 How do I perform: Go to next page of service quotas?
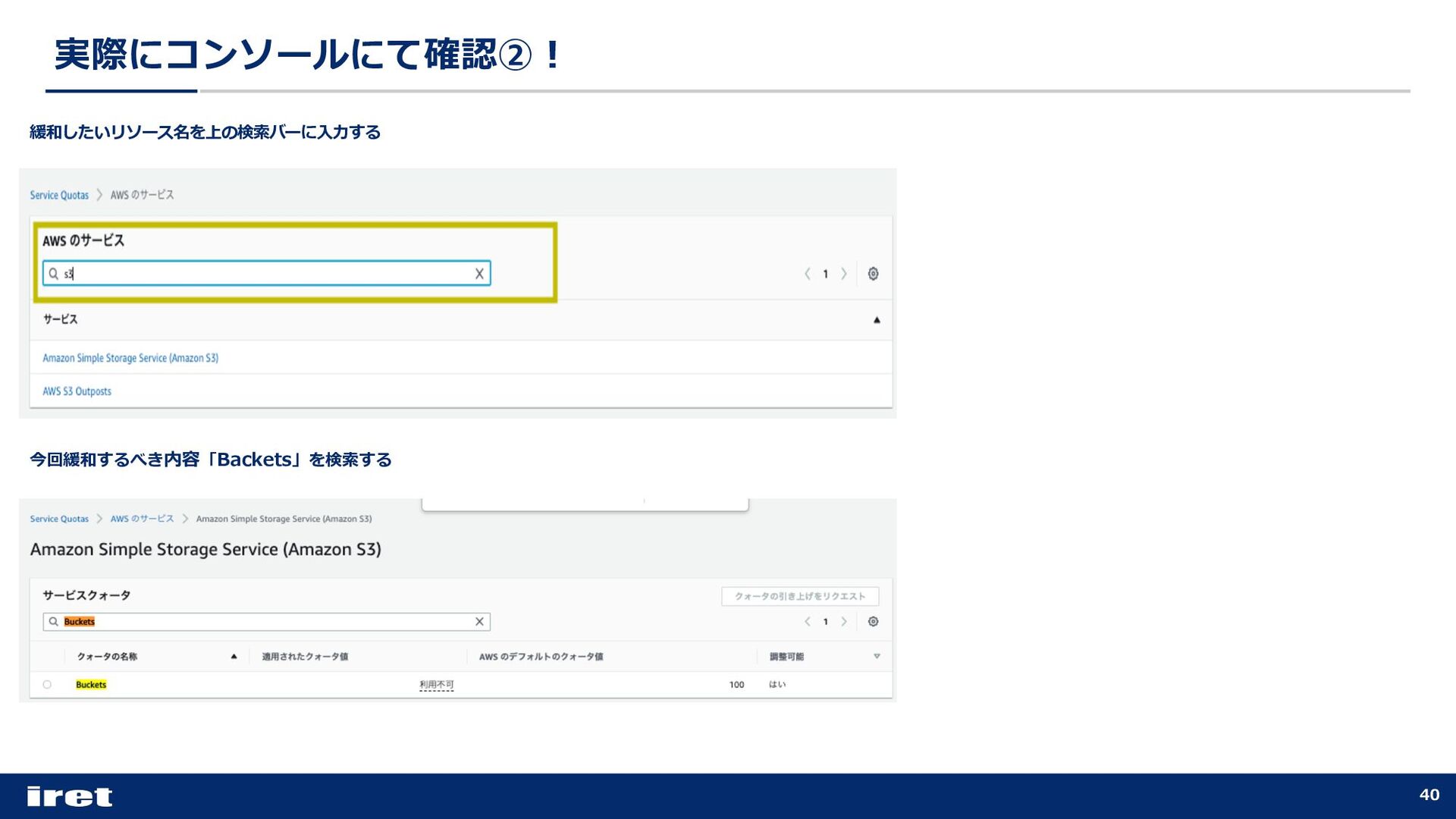coord(844,622)
